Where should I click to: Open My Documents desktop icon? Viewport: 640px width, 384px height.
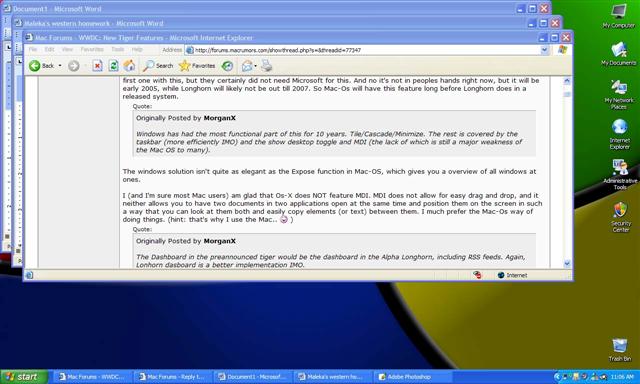point(619,53)
